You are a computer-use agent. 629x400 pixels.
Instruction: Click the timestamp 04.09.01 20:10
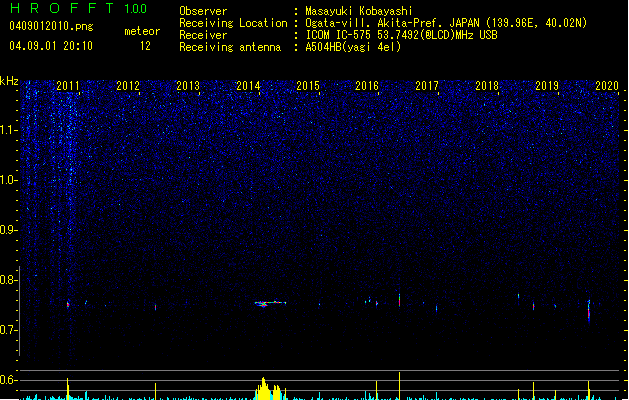[x=51, y=46]
